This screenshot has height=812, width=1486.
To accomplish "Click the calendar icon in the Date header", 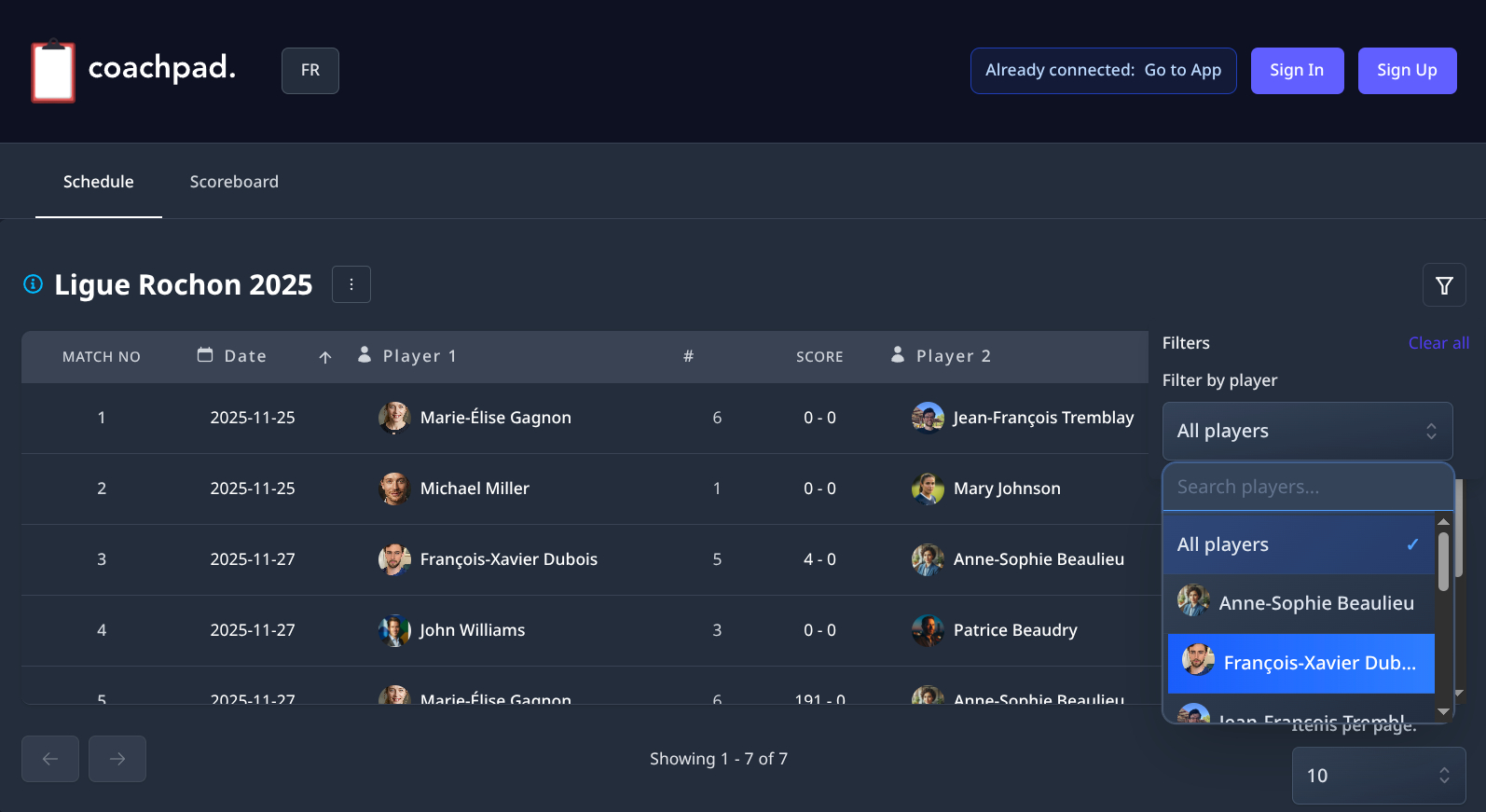I will tap(204, 355).
